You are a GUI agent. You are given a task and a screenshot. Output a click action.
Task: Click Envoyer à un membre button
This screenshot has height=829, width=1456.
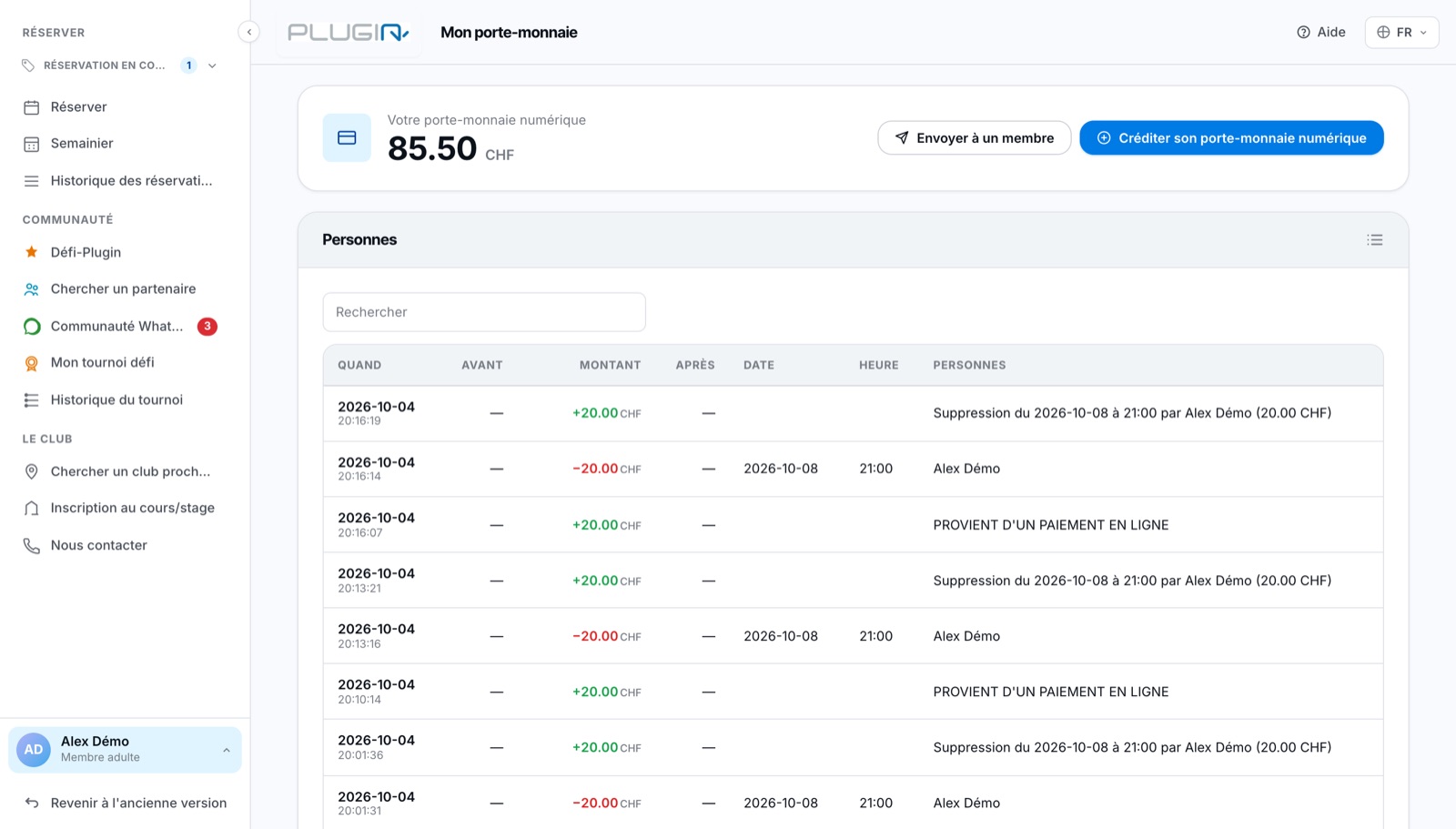[974, 137]
